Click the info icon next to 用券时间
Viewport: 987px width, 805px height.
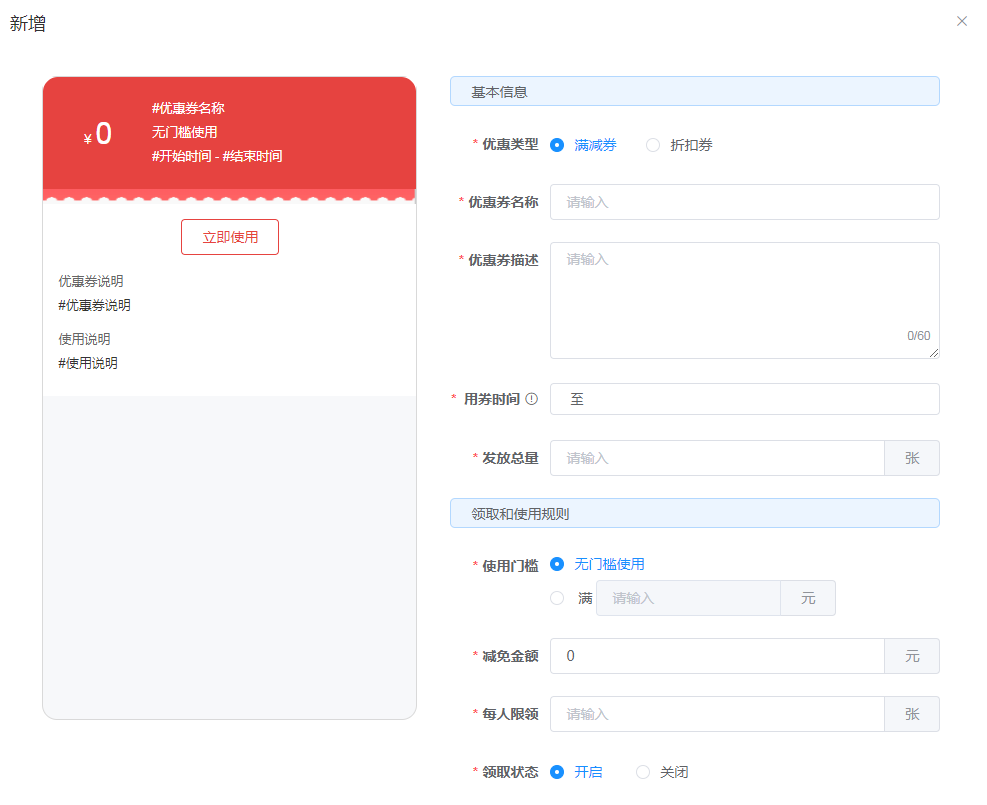[x=531, y=399]
